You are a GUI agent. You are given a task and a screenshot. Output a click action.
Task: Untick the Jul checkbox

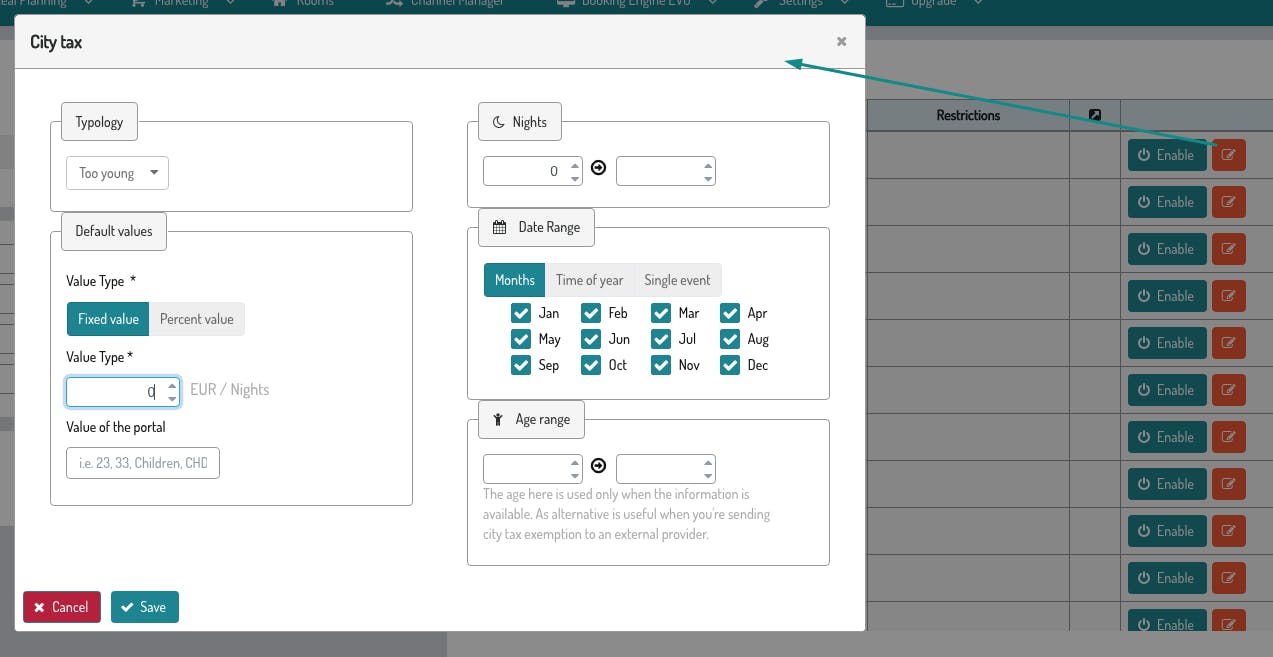coord(661,339)
